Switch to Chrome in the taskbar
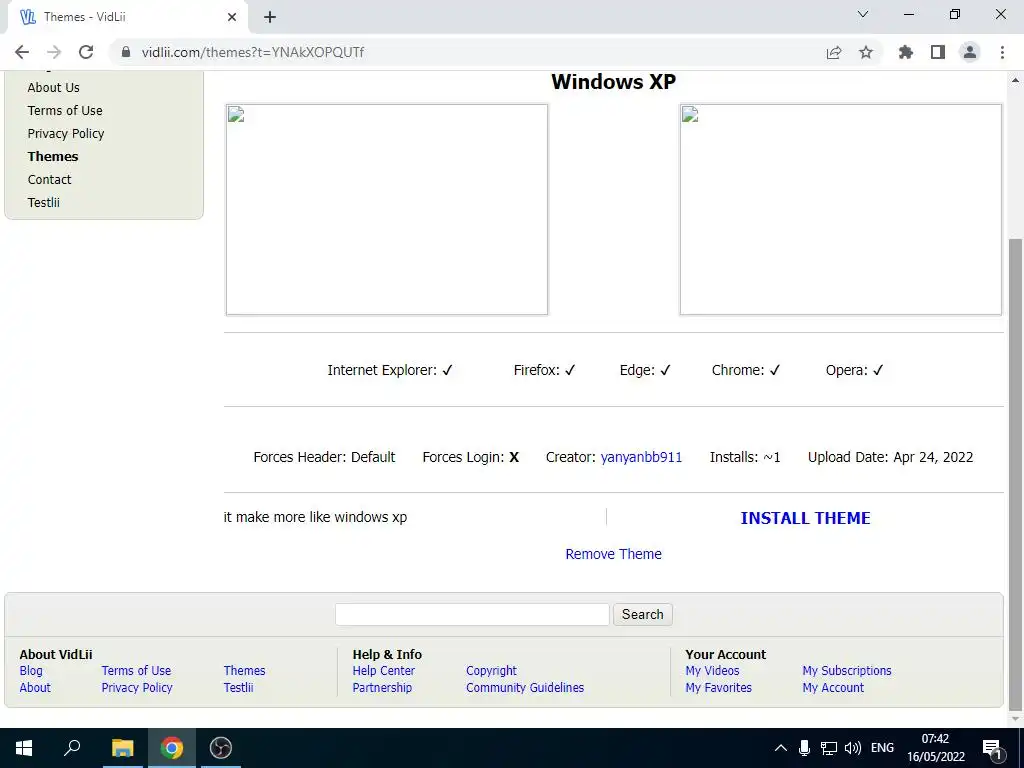This screenshot has width=1024, height=768. point(172,748)
